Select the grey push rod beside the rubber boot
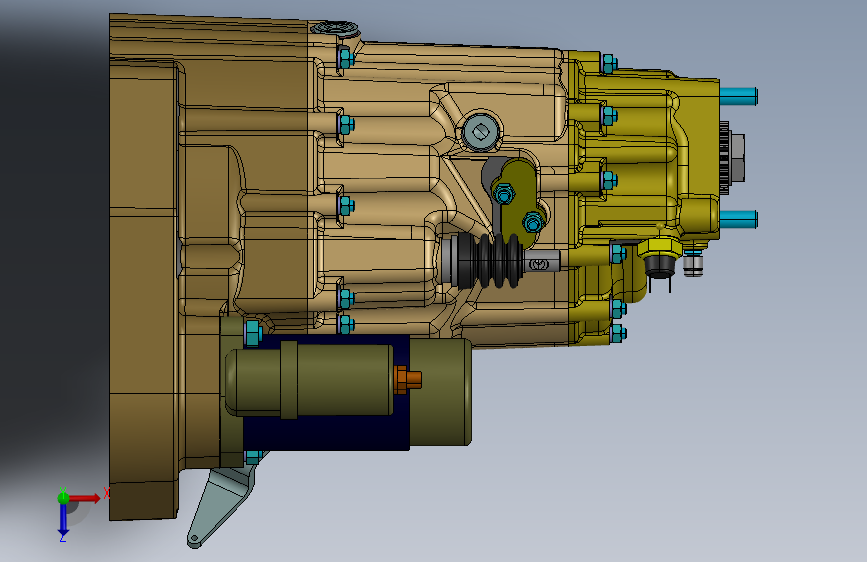The image size is (867, 562). [541, 261]
